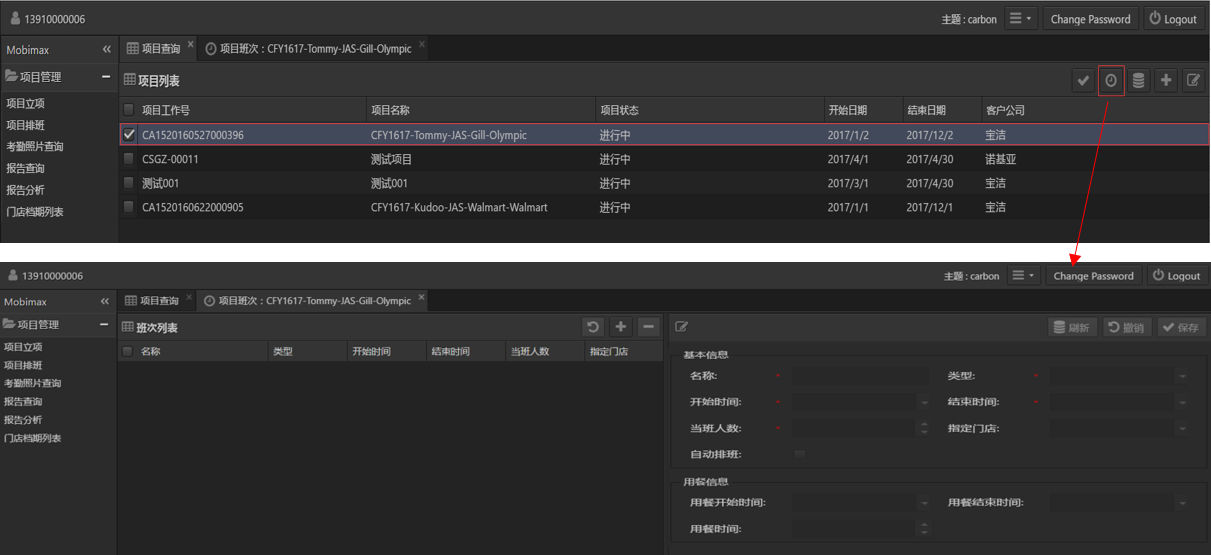The width and height of the screenshot is (1211, 555).
Task: Click the database stack icon in 项目列表 toolbar
Action: coord(1138,81)
